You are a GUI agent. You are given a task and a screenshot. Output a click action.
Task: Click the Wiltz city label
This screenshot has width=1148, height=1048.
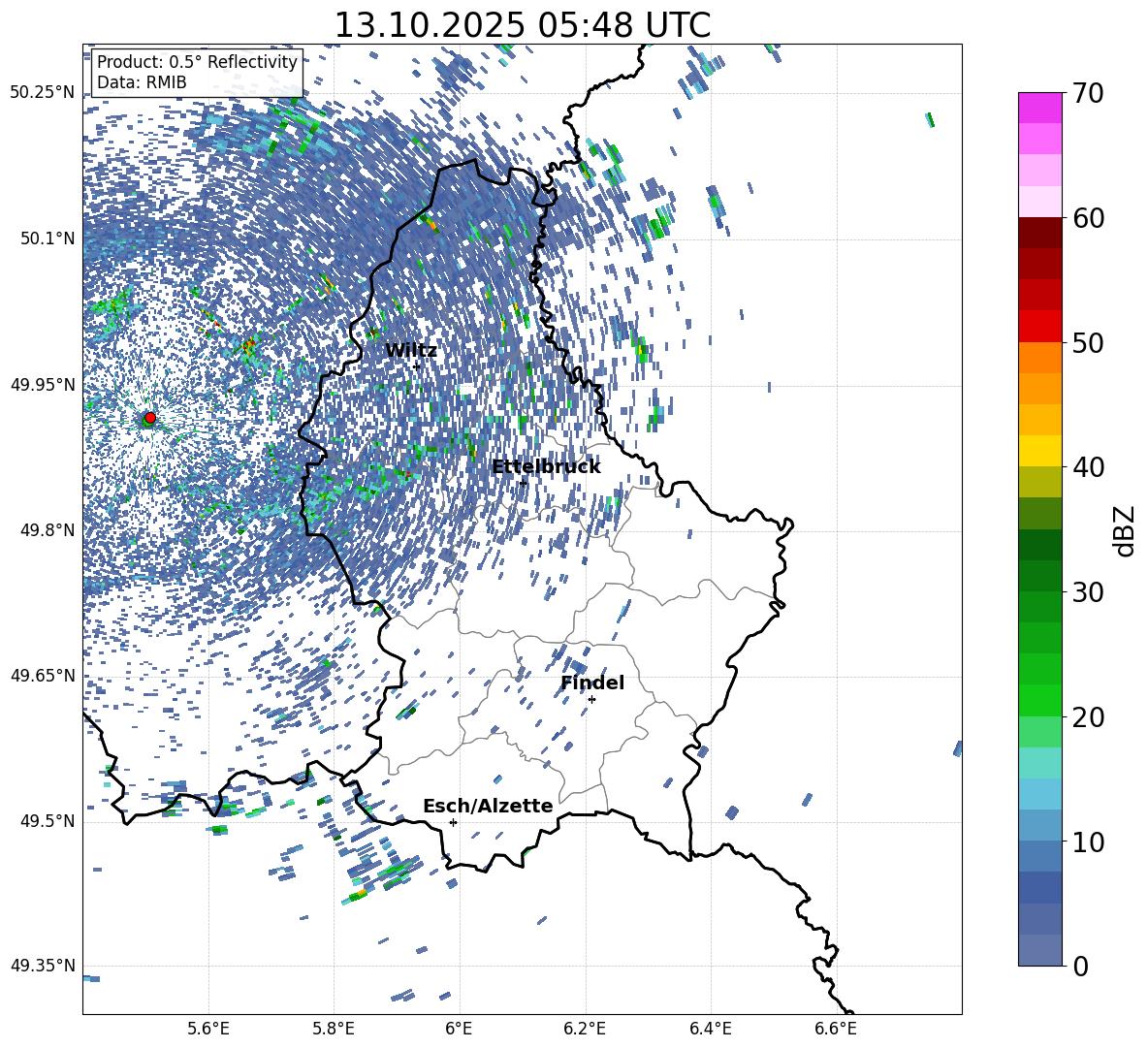[x=411, y=351]
